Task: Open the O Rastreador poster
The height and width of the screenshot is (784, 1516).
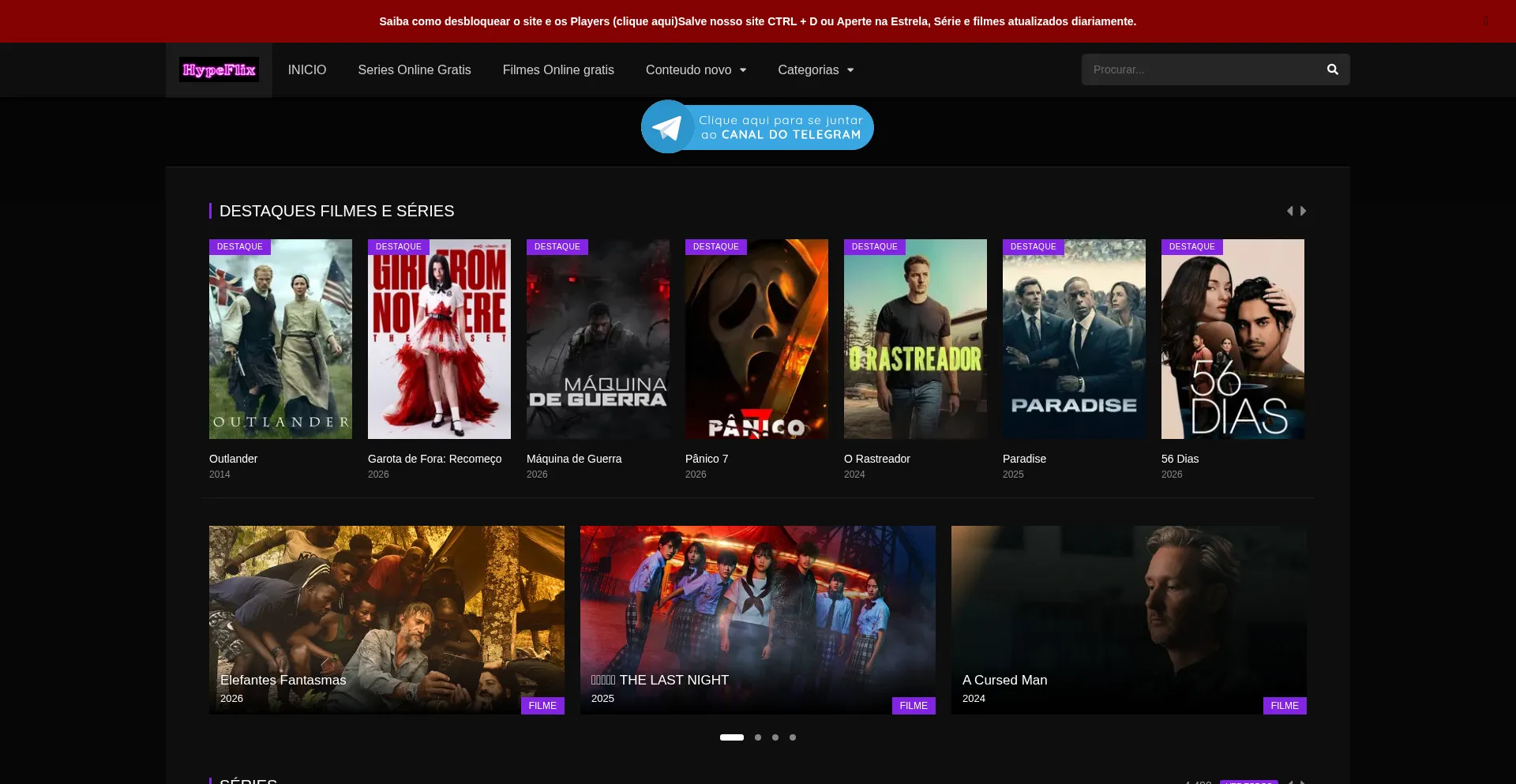Action: click(915, 339)
